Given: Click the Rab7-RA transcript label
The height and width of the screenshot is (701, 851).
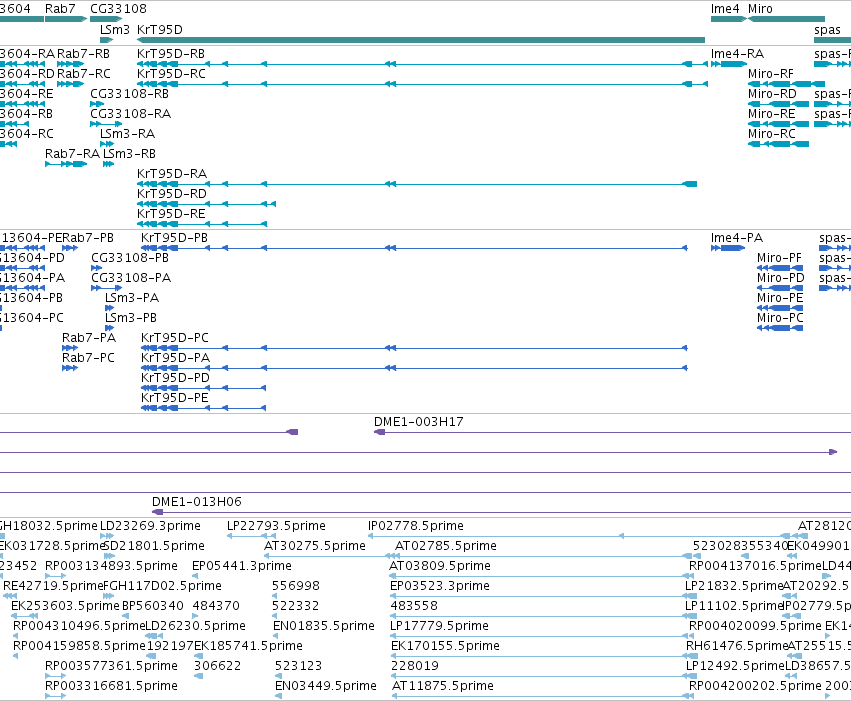Looking at the screenshot, I should (72, 154).
